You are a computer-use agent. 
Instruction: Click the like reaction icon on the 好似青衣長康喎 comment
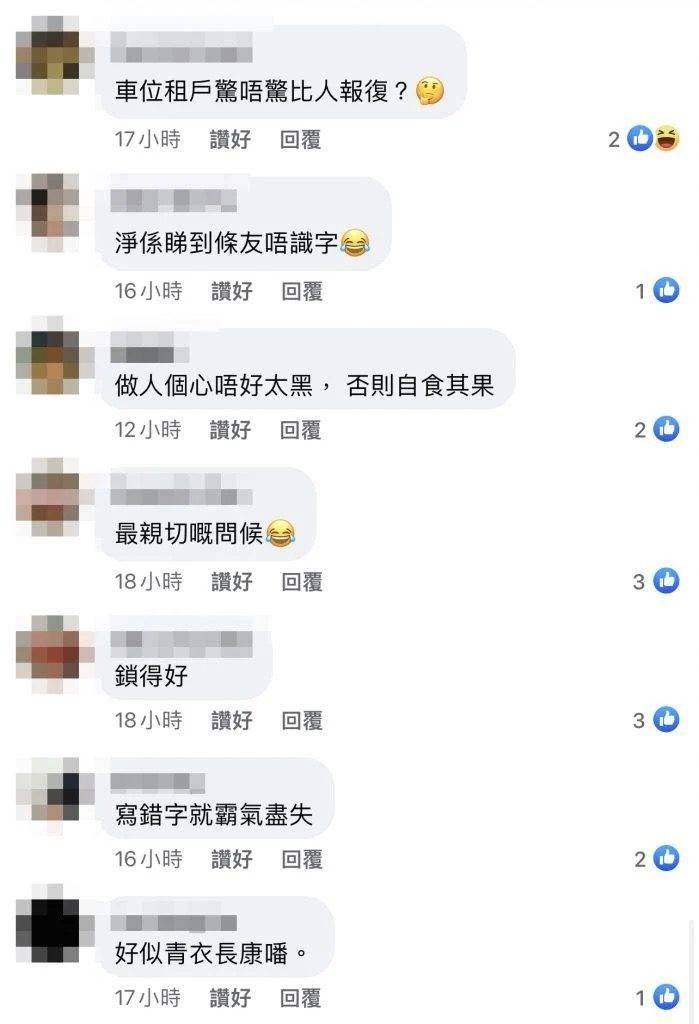666,997
